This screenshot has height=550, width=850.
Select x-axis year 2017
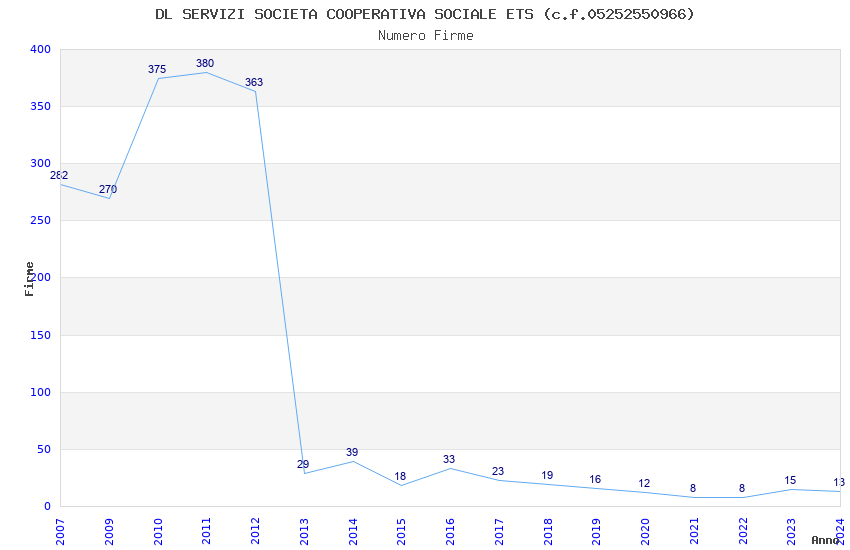tap(499, 532)
